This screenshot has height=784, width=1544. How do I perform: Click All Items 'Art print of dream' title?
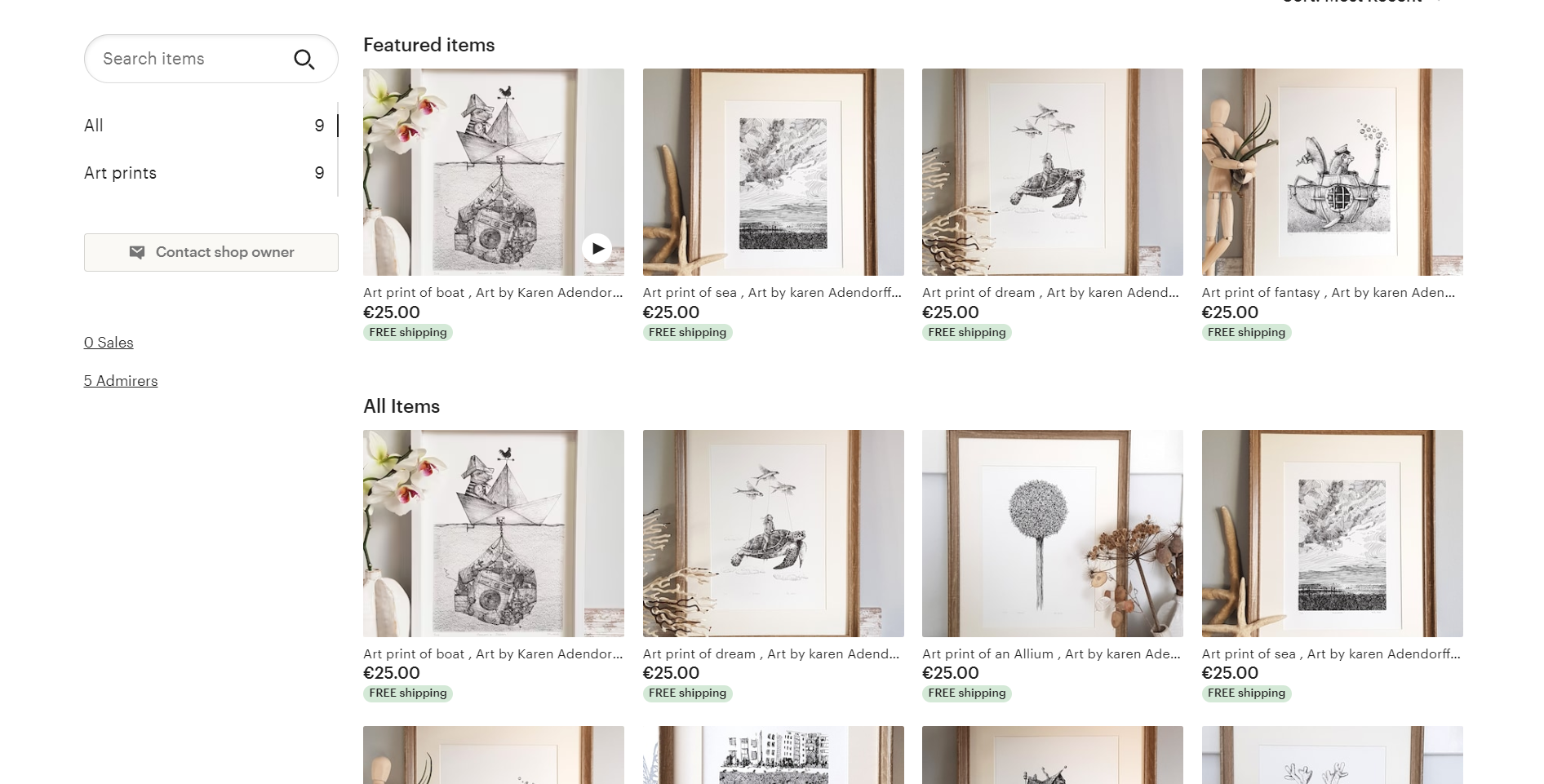point(771,654)
